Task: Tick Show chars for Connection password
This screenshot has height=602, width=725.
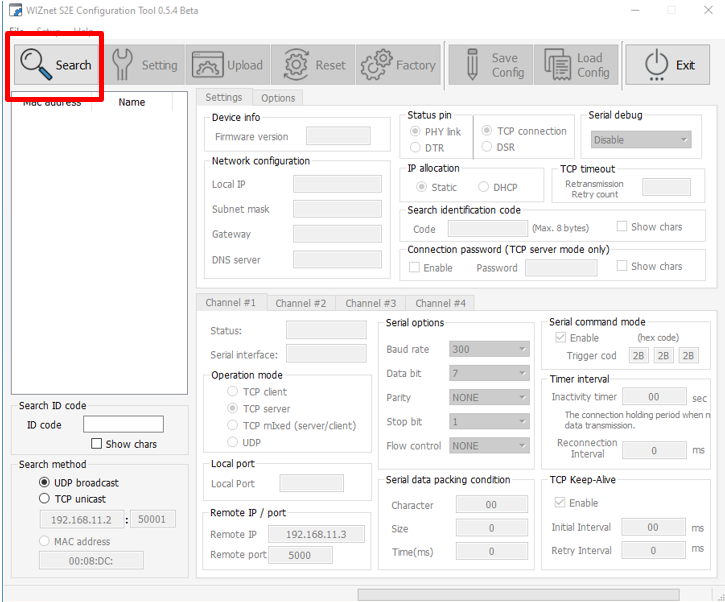Action: pyautogui.click(x=622, y=265)
